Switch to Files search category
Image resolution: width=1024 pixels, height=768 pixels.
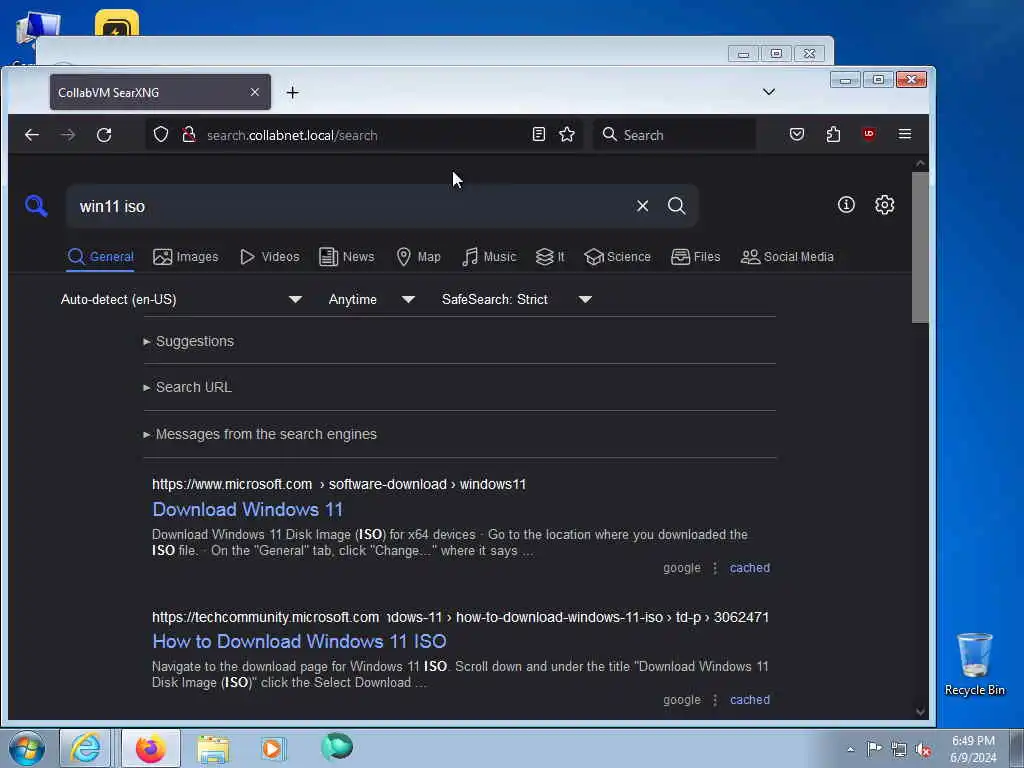click(696, 257)
